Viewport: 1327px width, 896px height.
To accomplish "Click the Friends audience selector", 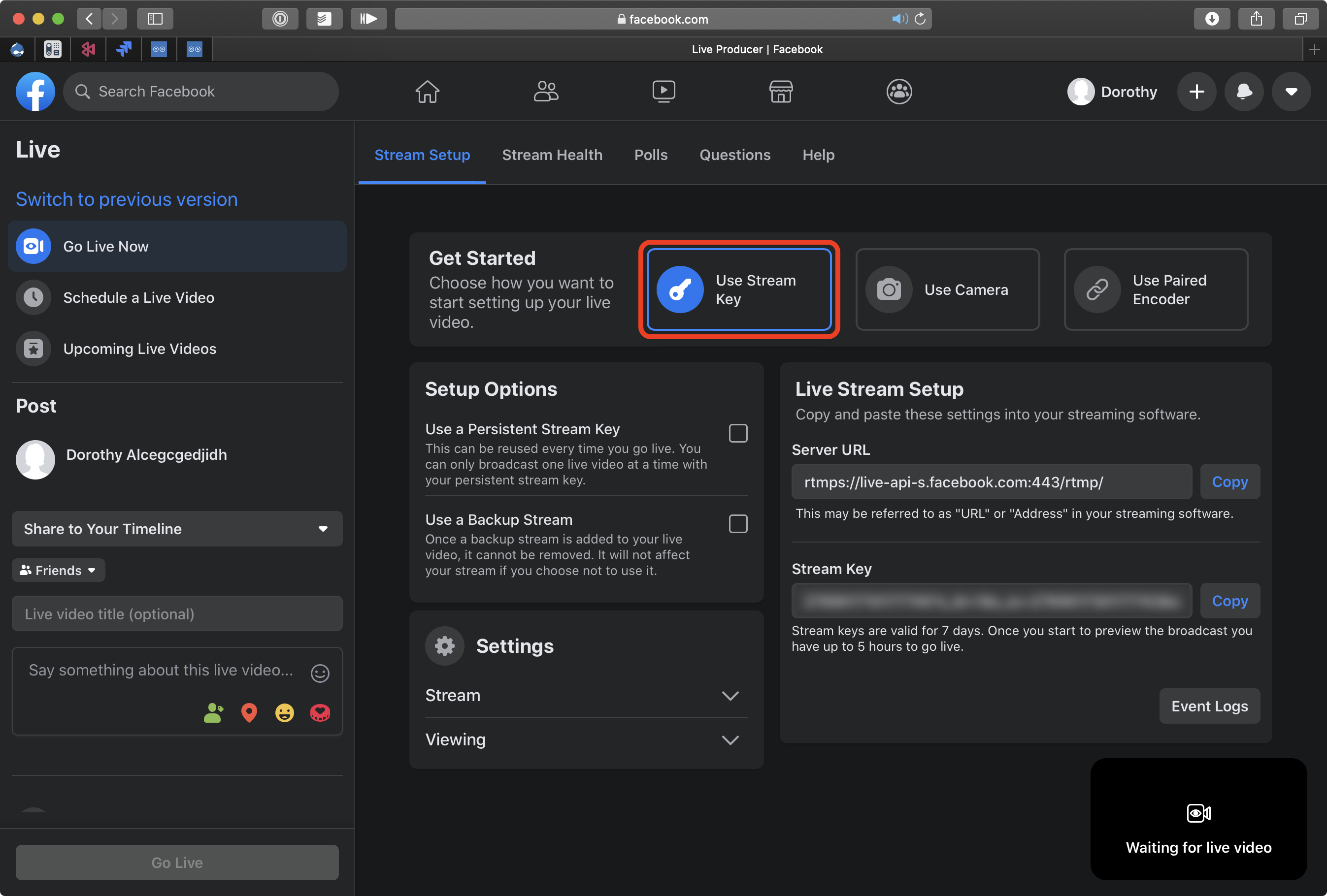I will click(57, 570).
